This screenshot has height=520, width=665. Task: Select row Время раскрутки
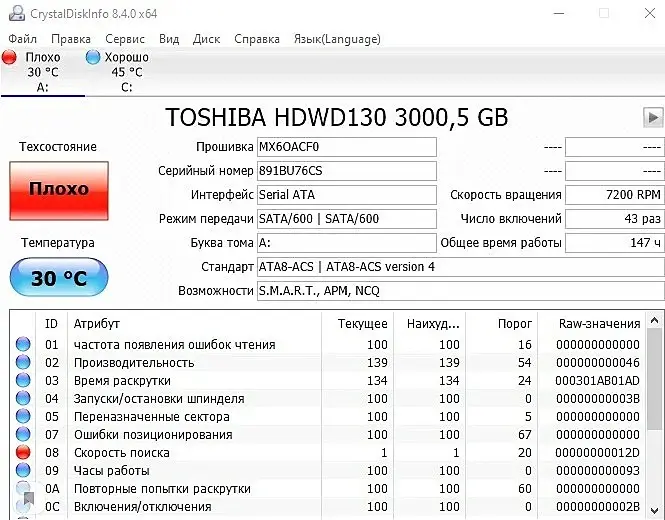(x=327, y=380)
